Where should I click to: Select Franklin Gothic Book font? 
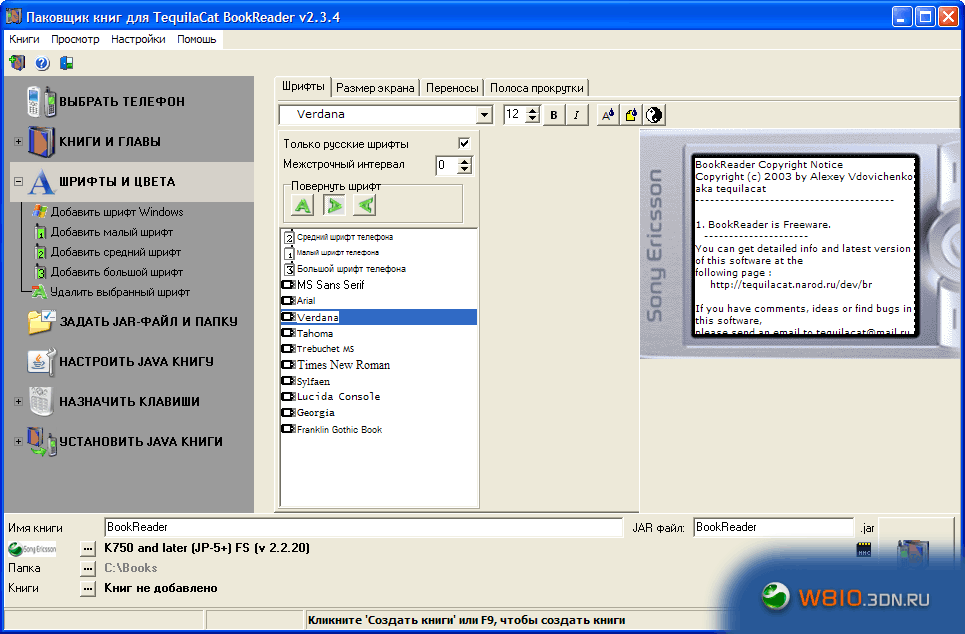(x=378, y=430)
